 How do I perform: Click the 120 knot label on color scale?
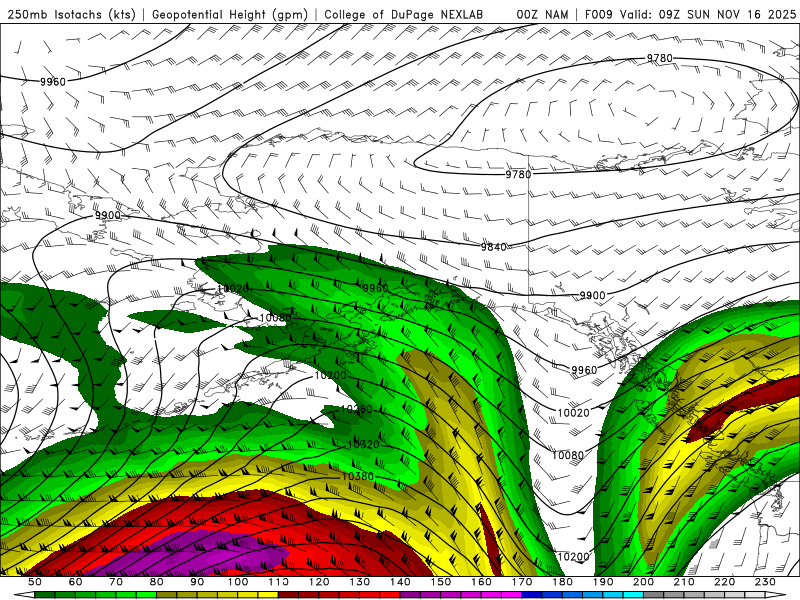(319, 582)
